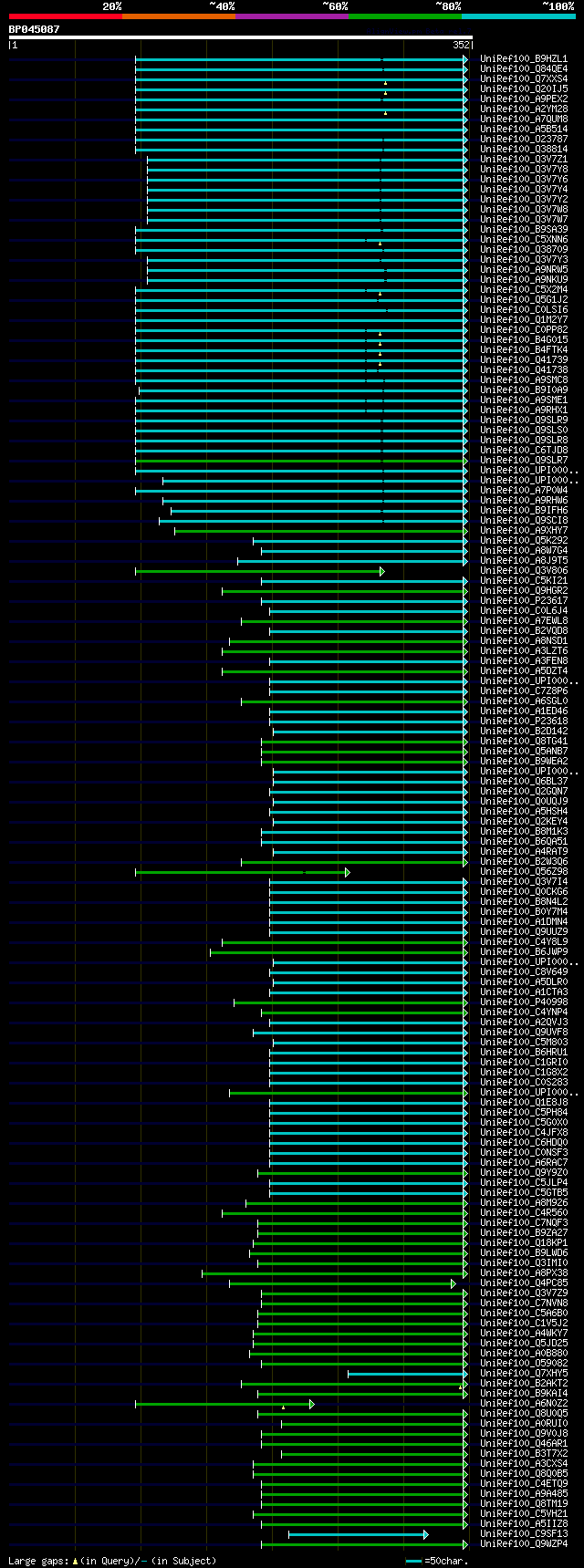This screenshot has height=1568, width=584.
Task: Select the UniRef100_A9SMC8 label
Action: point(524,380)
